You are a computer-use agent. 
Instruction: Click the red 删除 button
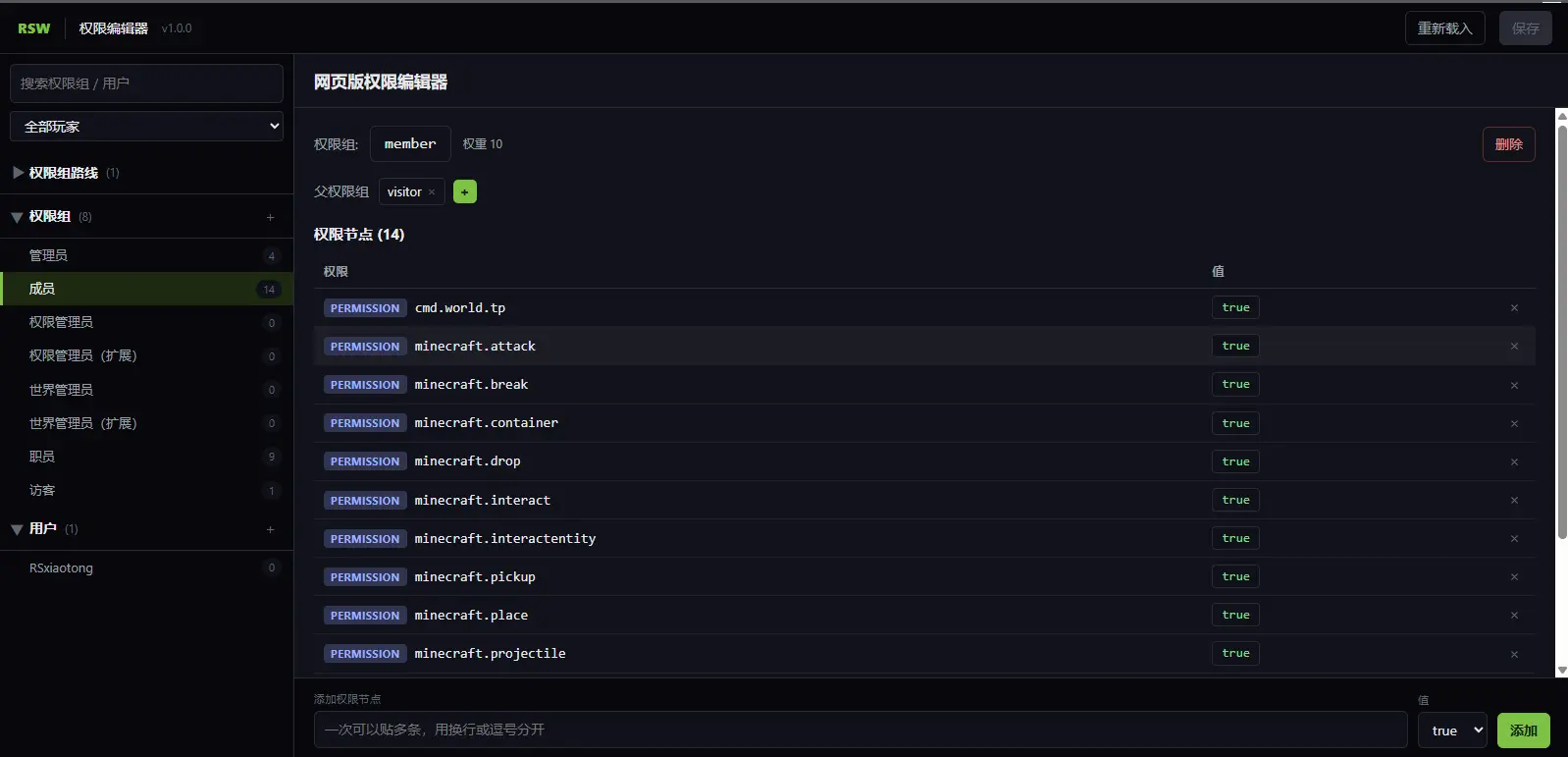(1509, 144)
